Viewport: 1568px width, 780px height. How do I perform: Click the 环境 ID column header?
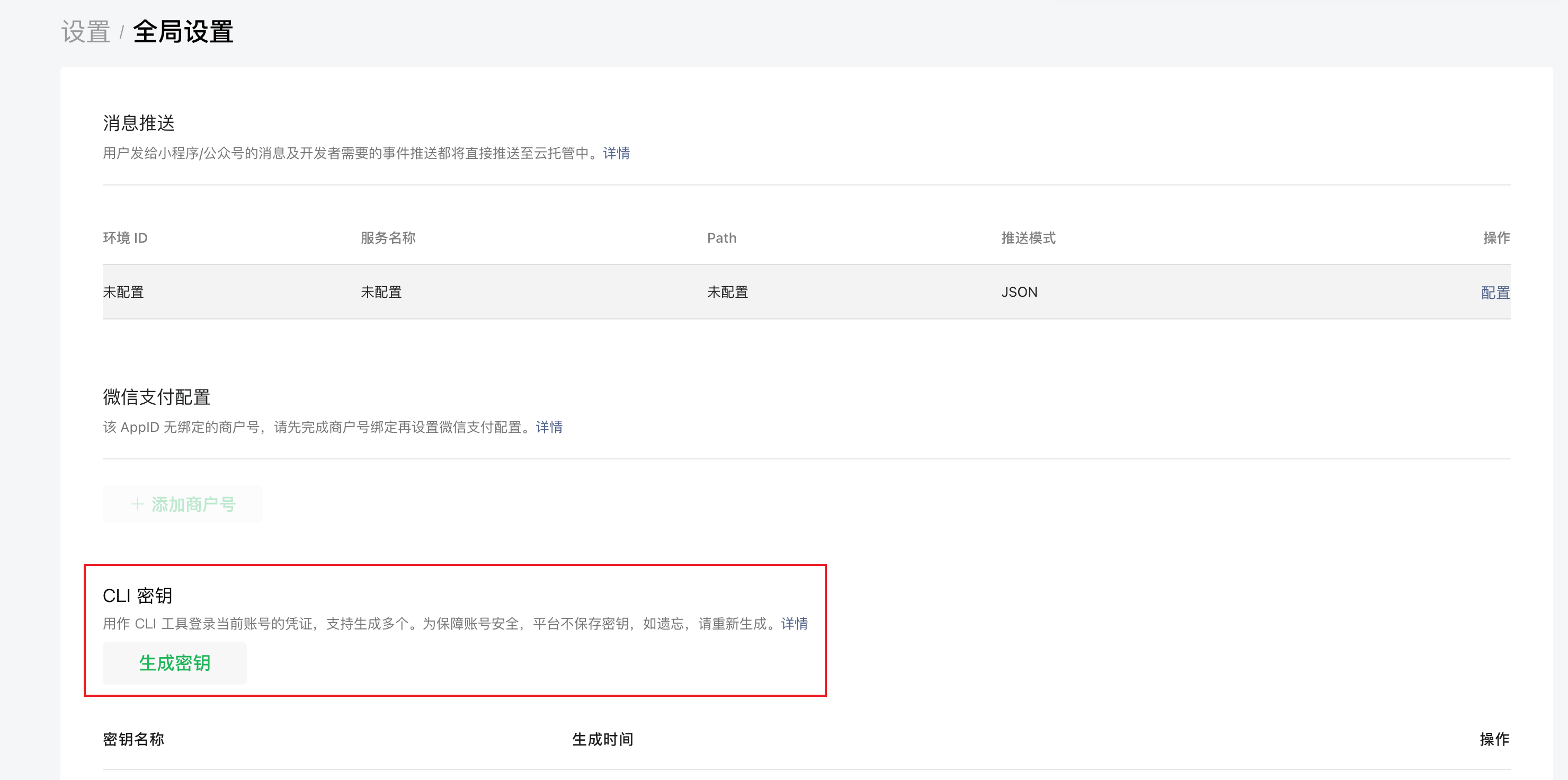pyautogui.click(x=125, y=237)
